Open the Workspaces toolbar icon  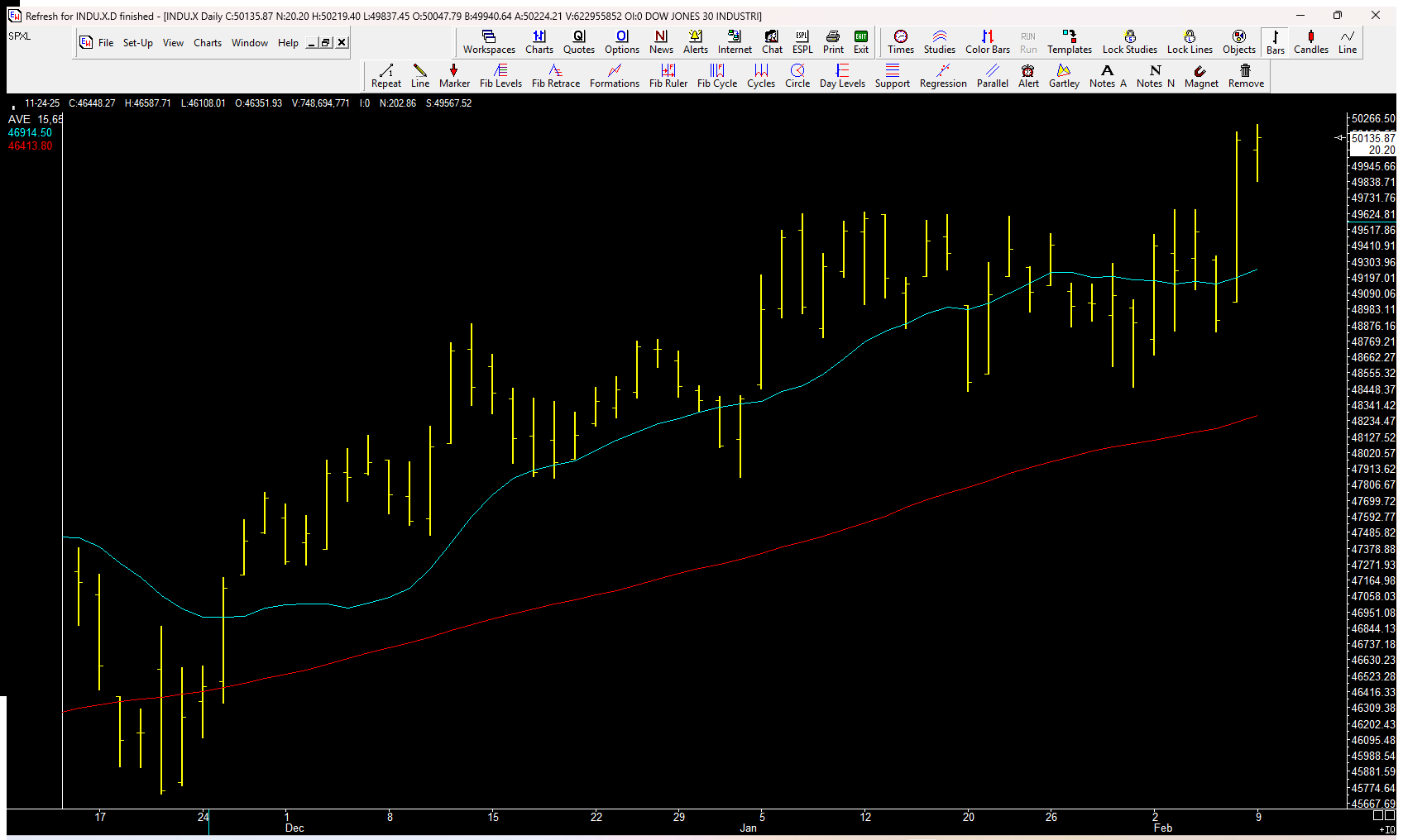pyautogui.click(x=489, y=41)
